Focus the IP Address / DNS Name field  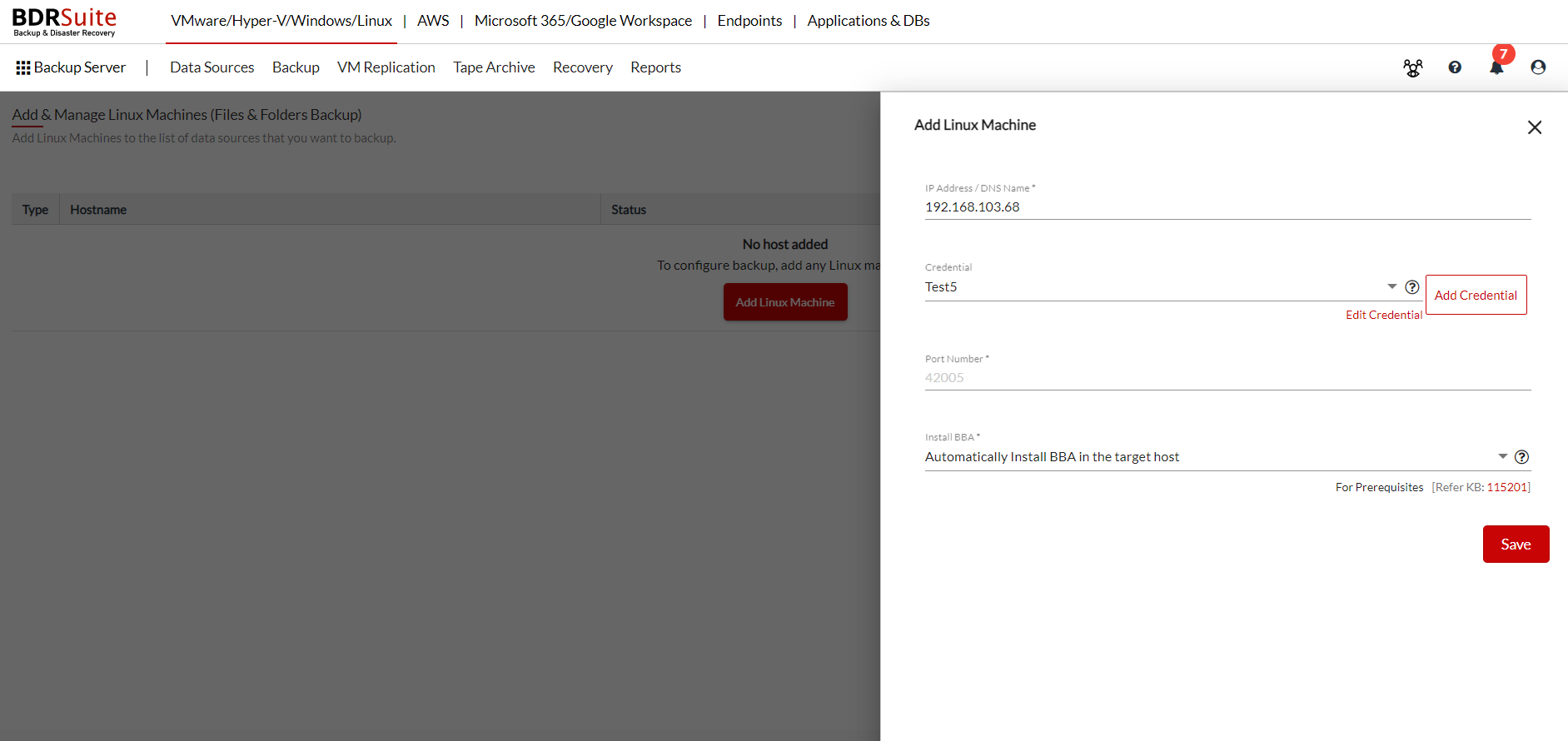(1228, 207)
